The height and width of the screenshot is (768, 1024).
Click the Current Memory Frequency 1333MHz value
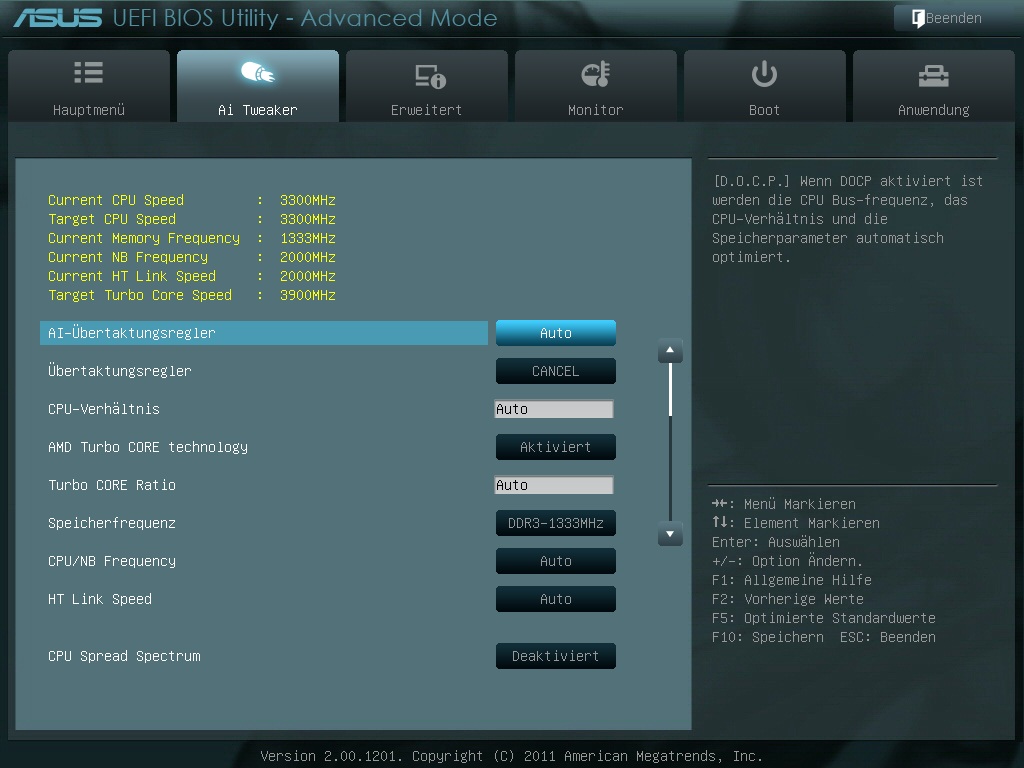[308, 238]
